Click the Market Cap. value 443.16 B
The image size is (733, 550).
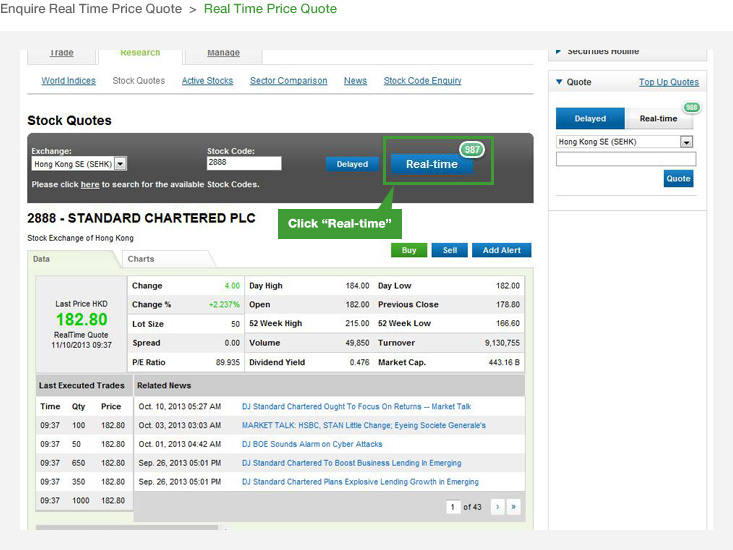504,362
